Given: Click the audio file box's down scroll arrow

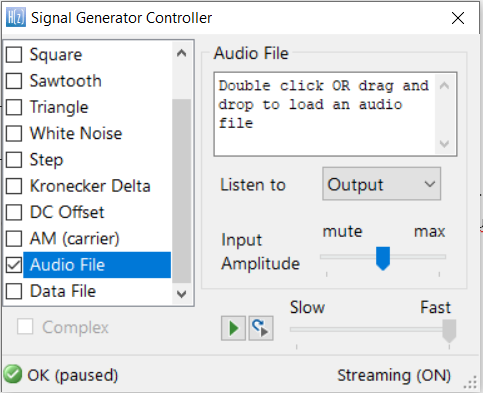Looking at the screenshot, I should point(444,144).
